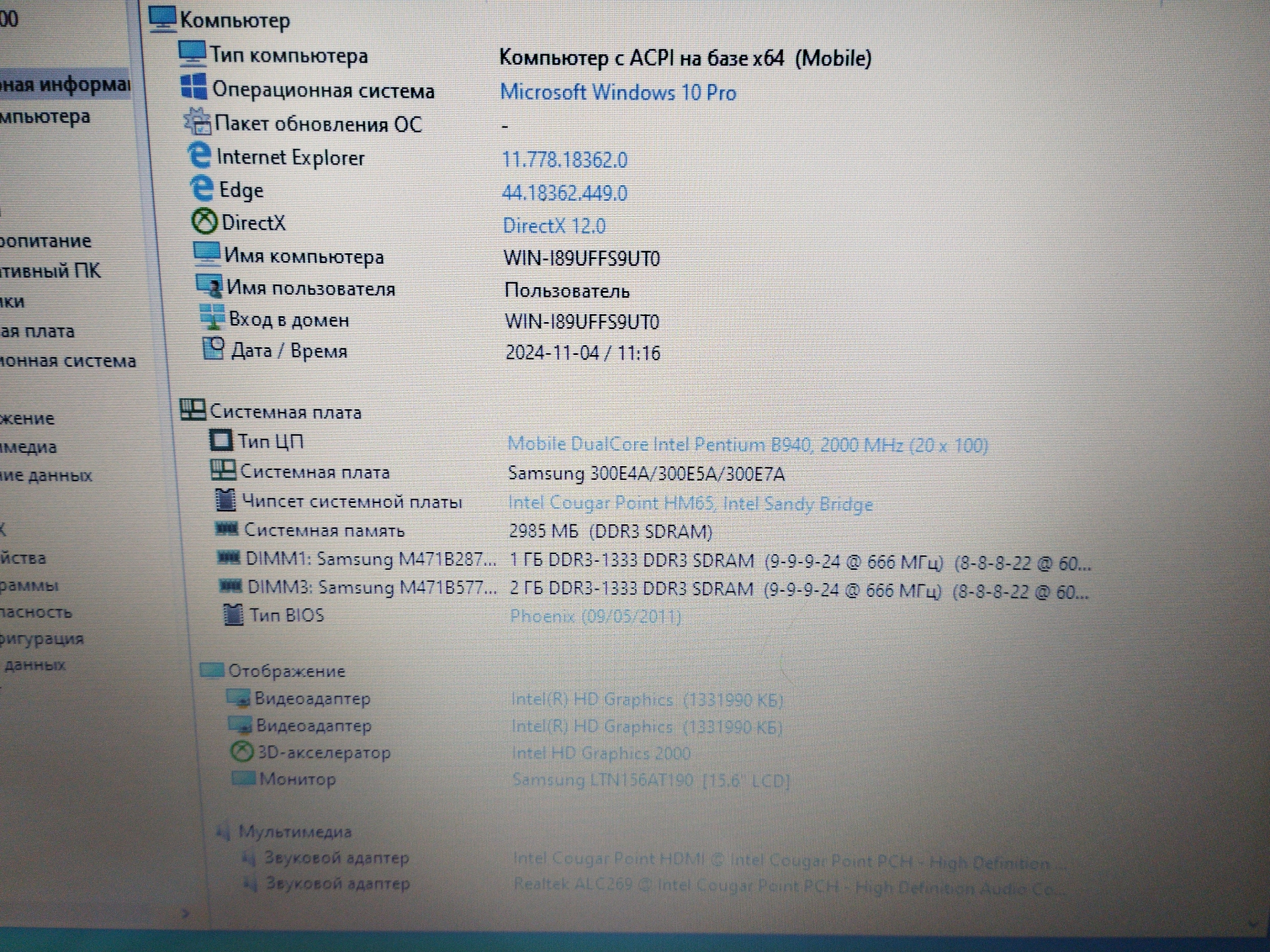This screenshot has width=1270, height=952.
Task: Click the Системная плата section header icon
Action: 192,410
